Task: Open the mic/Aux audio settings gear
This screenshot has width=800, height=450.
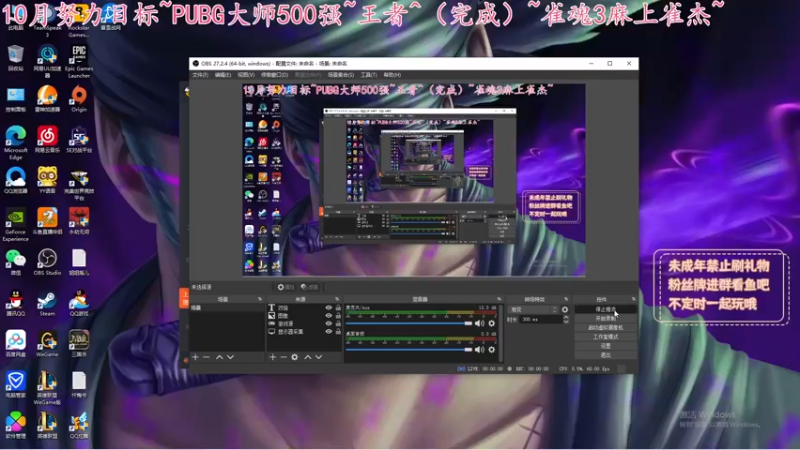Action: [x=491, y=323]
